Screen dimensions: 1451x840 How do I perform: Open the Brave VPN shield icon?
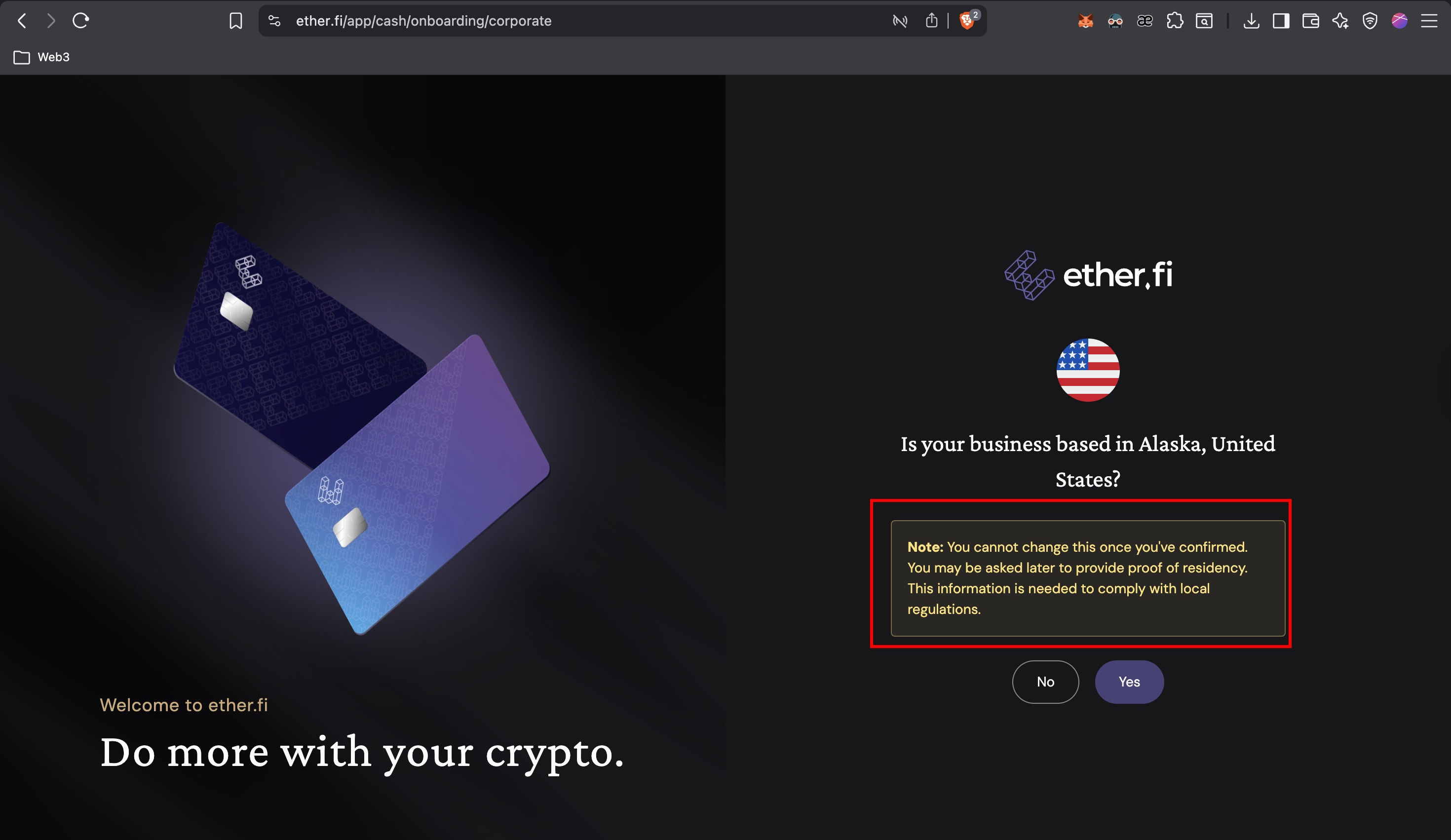tap(1370, 21)
